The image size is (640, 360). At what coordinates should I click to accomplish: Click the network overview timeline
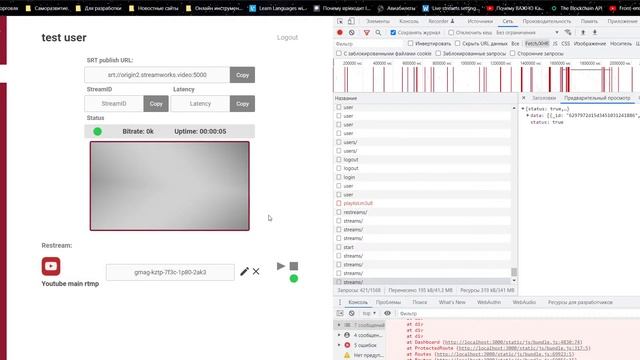tap(487, 76)
